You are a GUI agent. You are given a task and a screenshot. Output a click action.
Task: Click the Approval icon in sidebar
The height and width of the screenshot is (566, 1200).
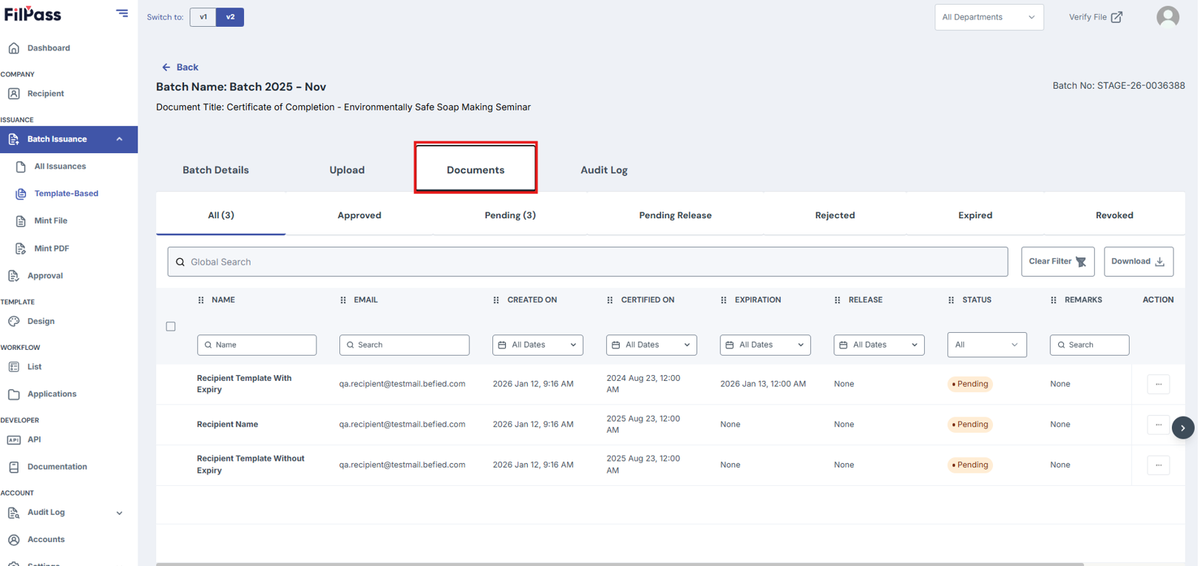pyautogui.click(x=14, y=276)
